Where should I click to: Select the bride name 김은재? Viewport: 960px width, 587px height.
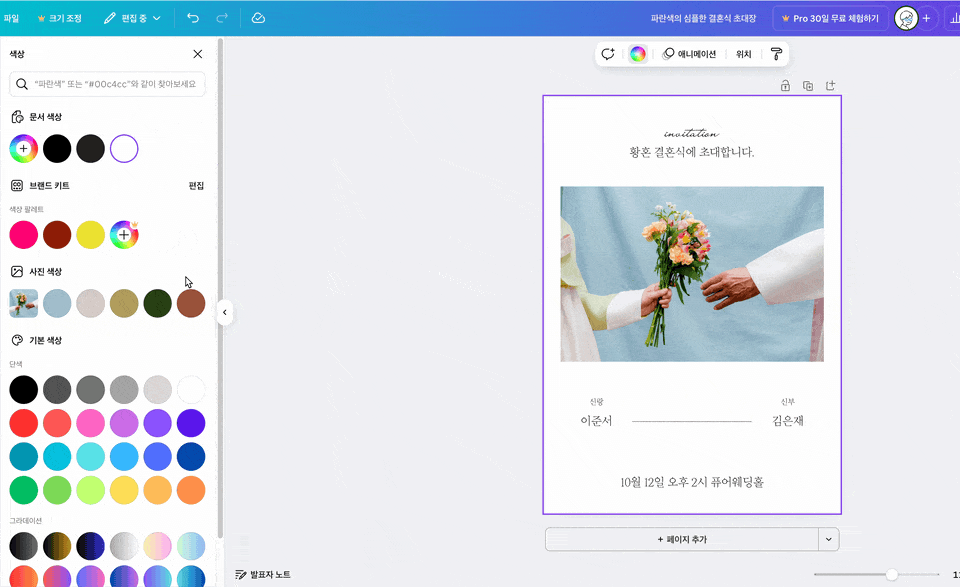tap(788, 421)
